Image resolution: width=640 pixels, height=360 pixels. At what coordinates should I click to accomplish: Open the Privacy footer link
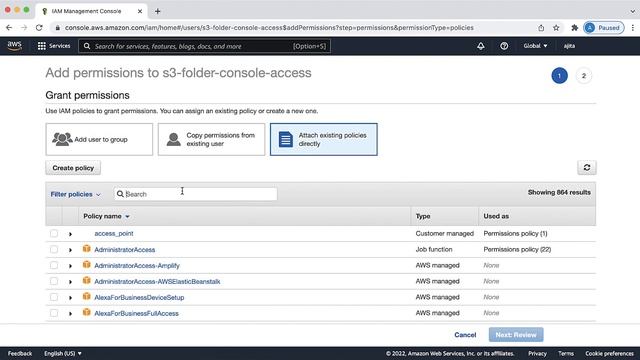pyautogui.click(x=537, y=353)
